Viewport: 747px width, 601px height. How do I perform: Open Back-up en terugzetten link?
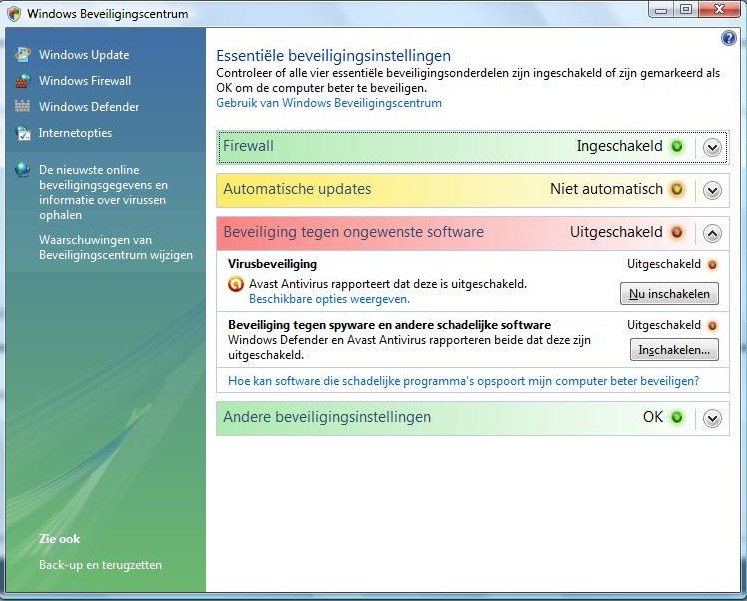coord(101,565)
